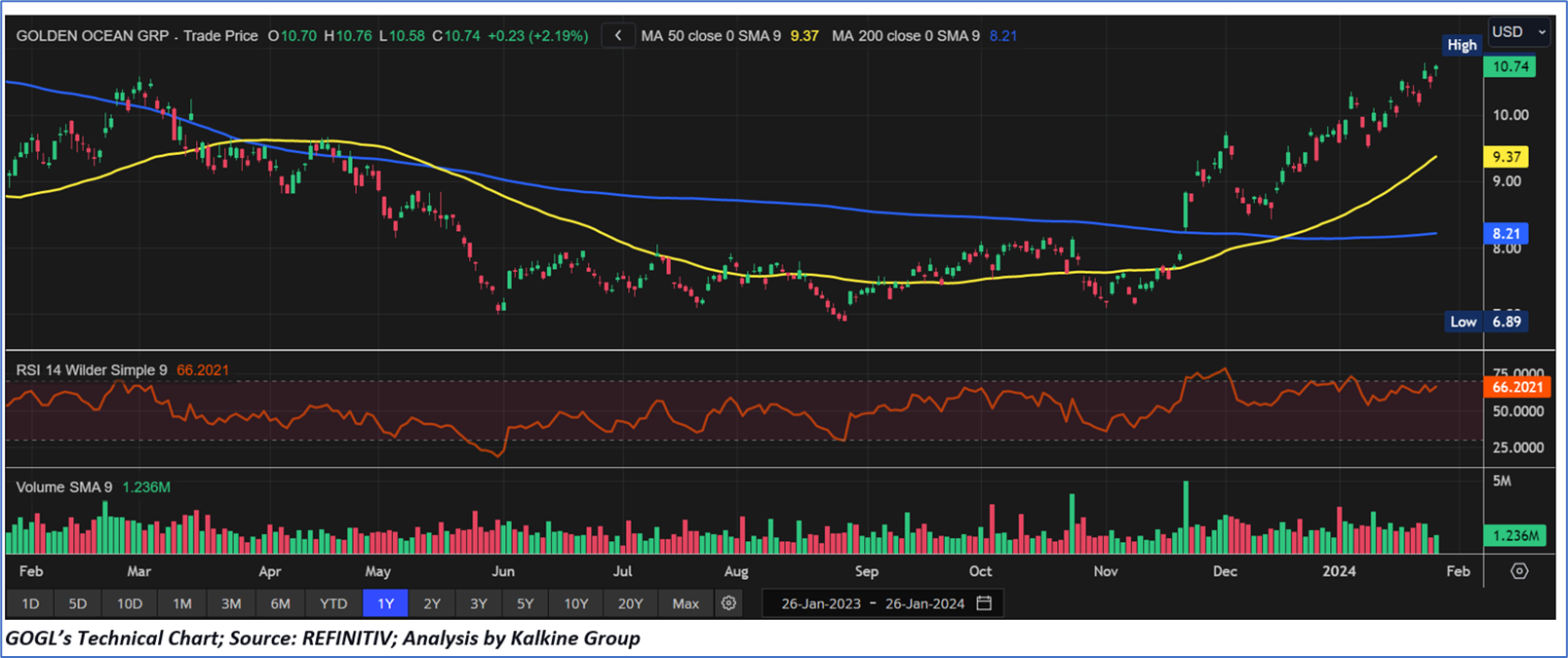Click the yellow 9.37 MA value tag
The image size is (1568, 658).
tap(1507, 157)
